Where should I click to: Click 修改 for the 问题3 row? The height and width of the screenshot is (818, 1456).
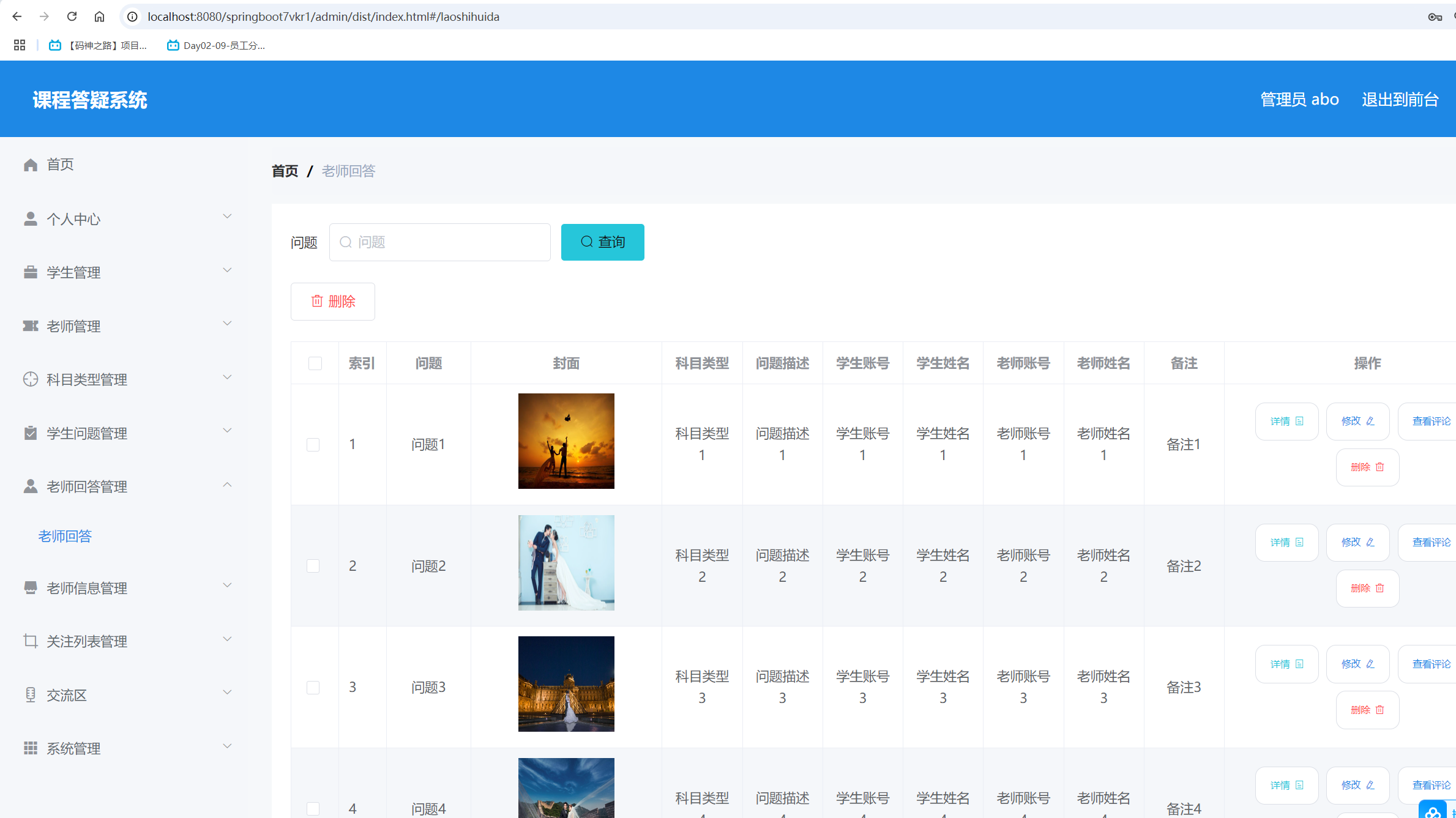pos(1358,664)
